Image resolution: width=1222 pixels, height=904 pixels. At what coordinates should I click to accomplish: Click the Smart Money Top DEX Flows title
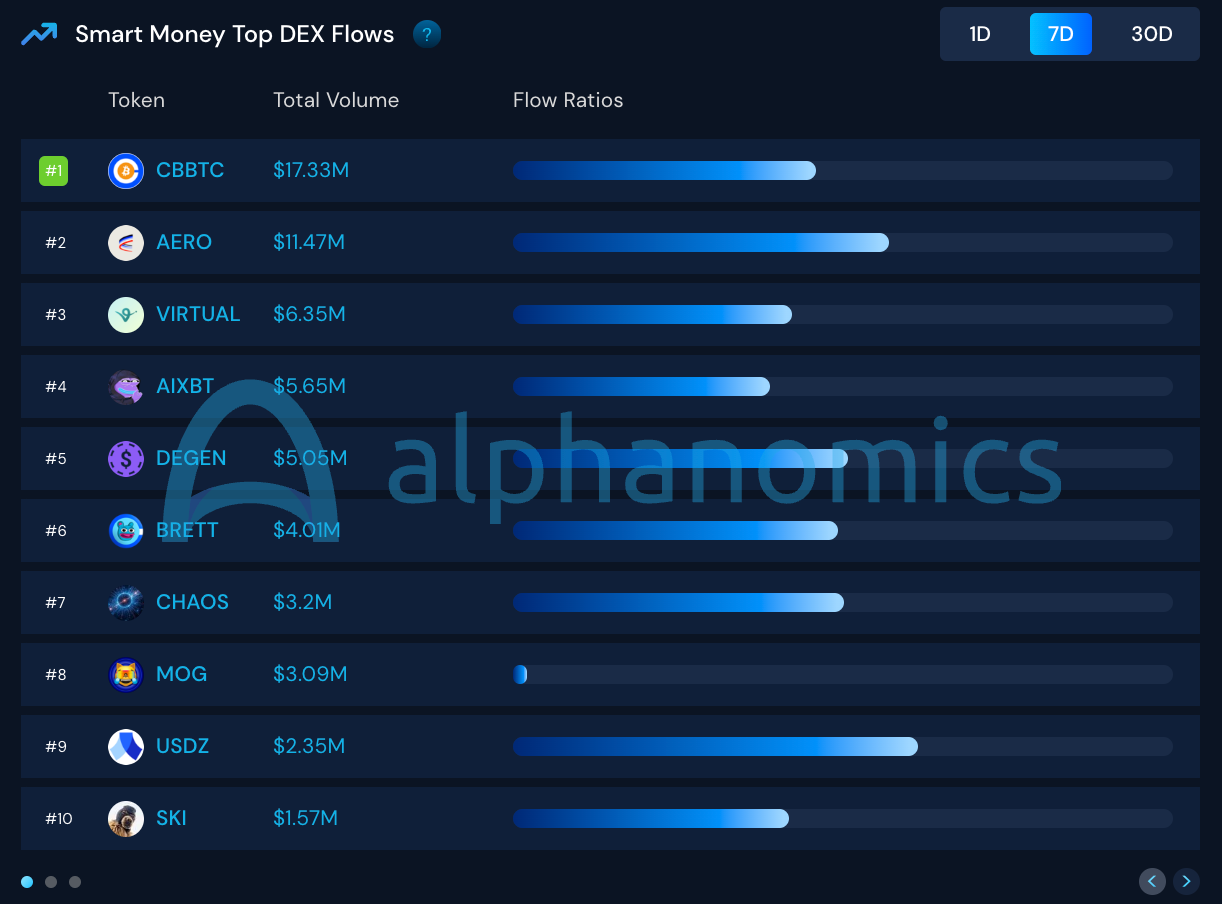[235, 35]
